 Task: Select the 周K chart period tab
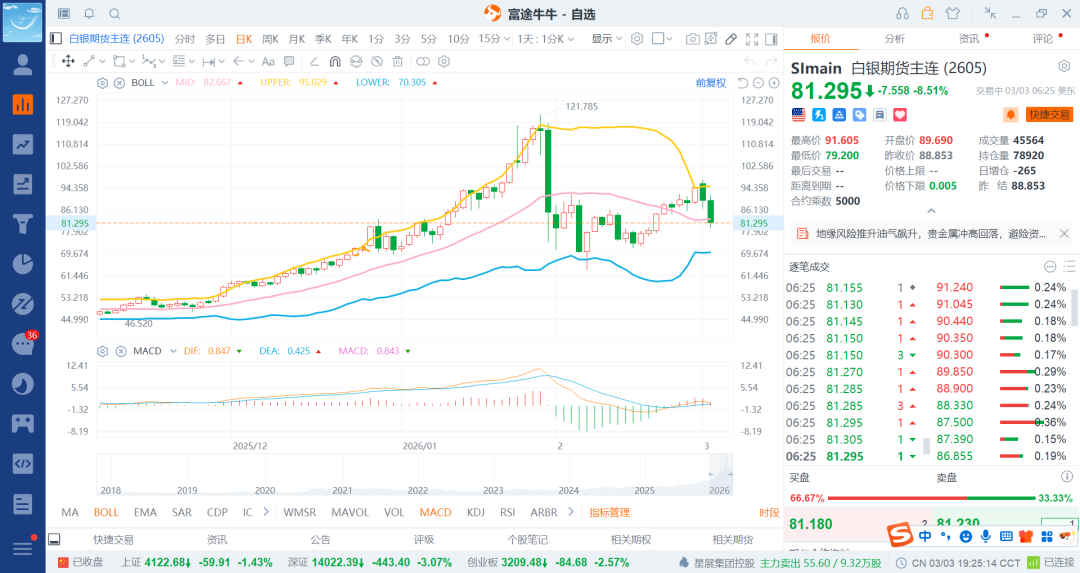(x=270, y=39)
